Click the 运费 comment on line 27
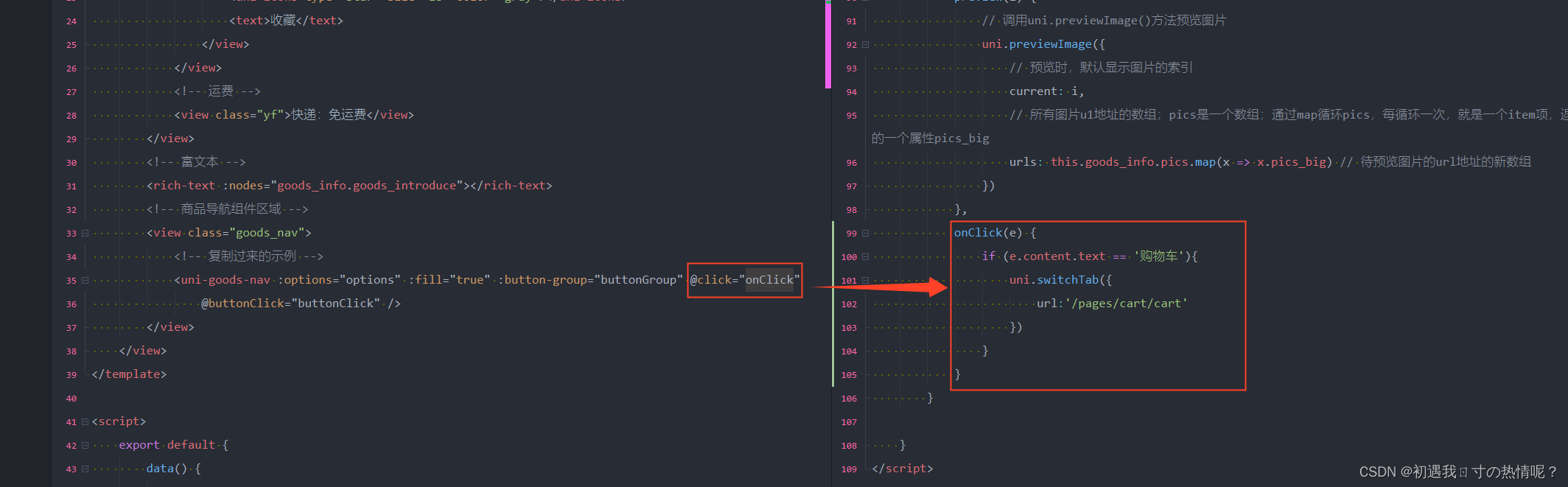 (217, 91)
